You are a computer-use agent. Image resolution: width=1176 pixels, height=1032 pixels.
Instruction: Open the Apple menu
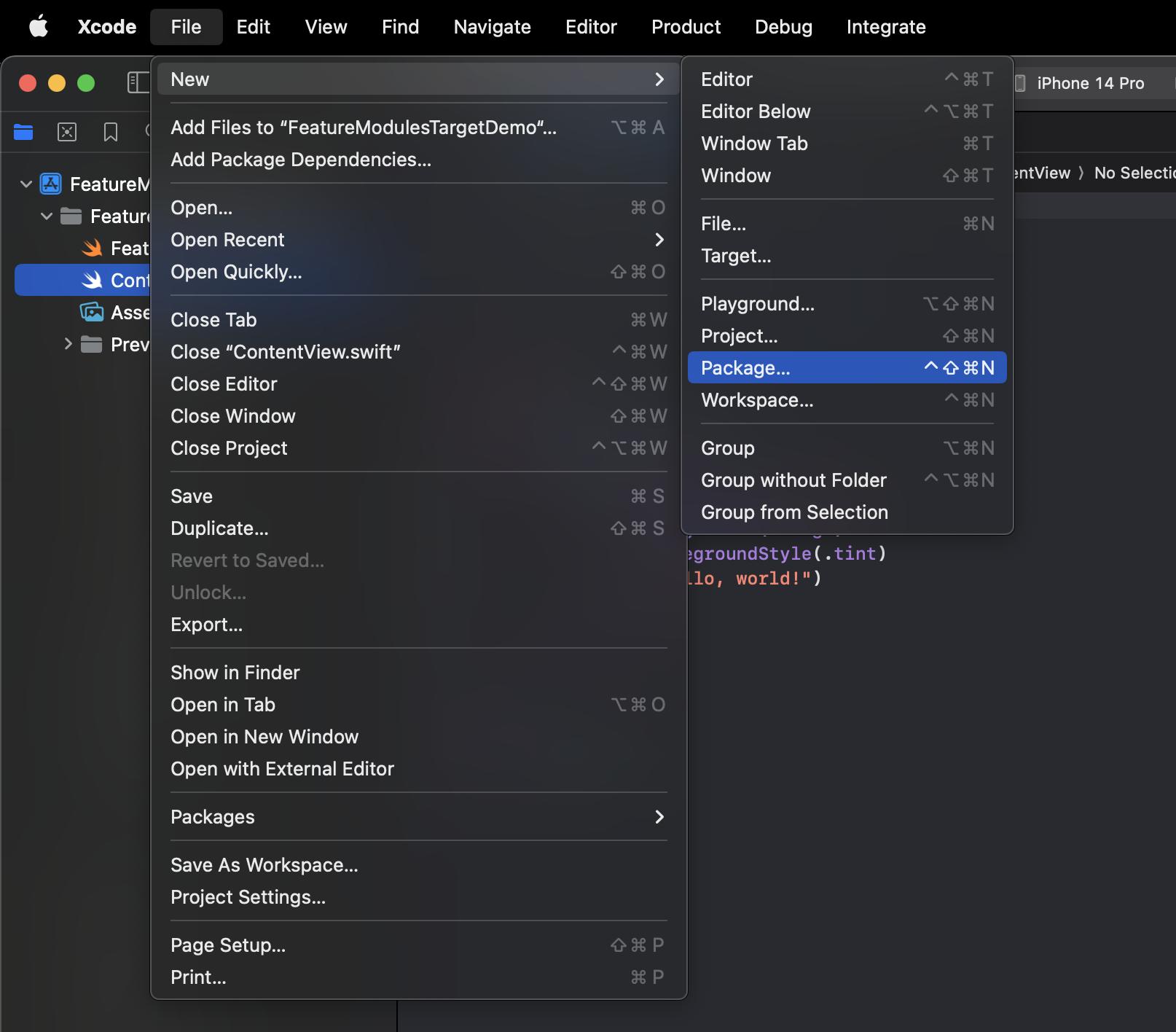pos(39,27)
